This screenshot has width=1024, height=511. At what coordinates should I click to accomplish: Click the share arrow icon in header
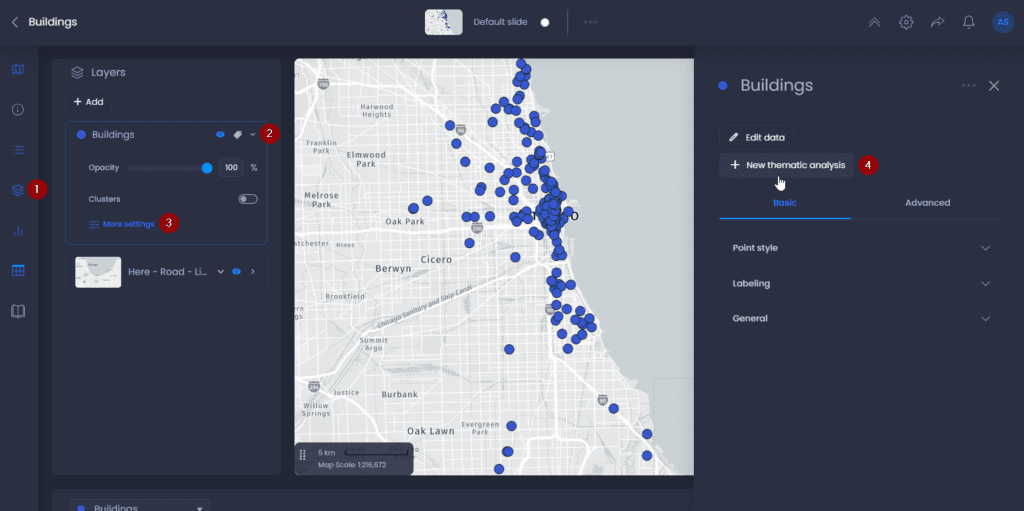coord(937,22)
